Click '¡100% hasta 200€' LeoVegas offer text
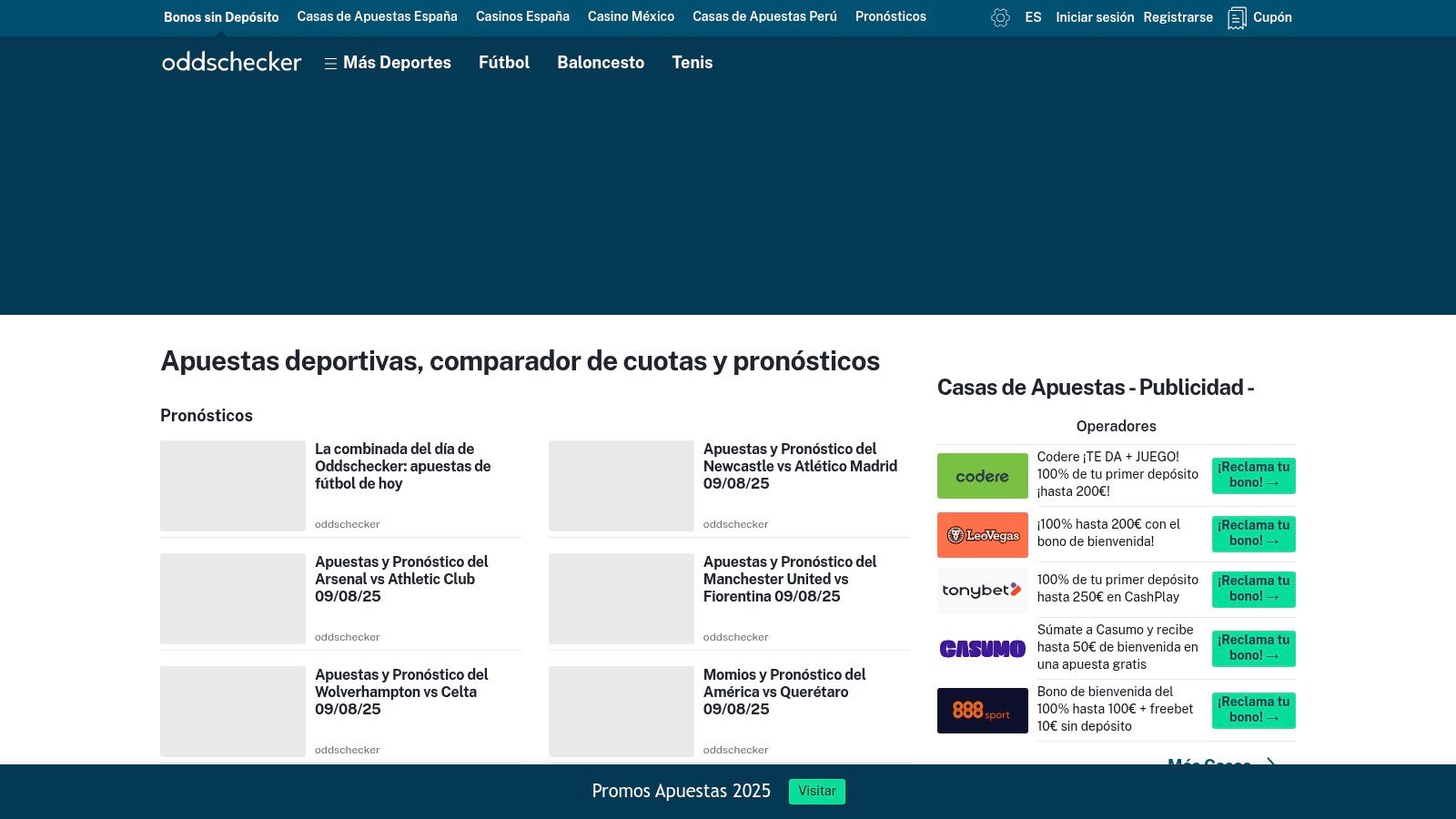Viewport: 1456px width, 819px height. tap(1108, 532)
